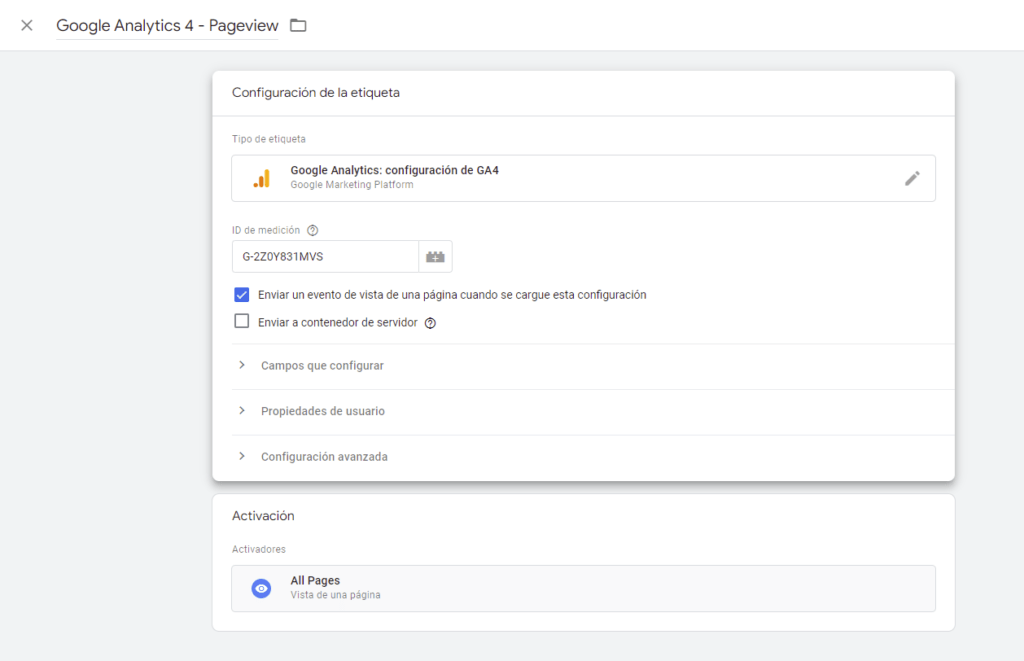This screenshot has width=1024, height=661.
Task: Click the Google Analytics bar chart icon
Action: (262, 178)
